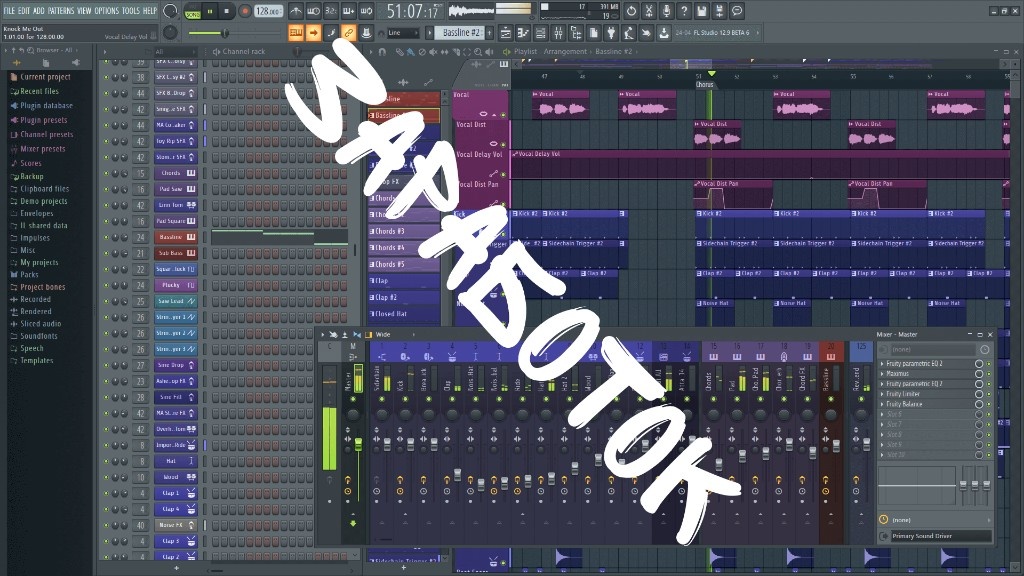The width and height of the screenshot is (1024, 576).
Task: Toggle the 3-2 countdown icon
Action: pyautogui.click(x=330, y=11)
